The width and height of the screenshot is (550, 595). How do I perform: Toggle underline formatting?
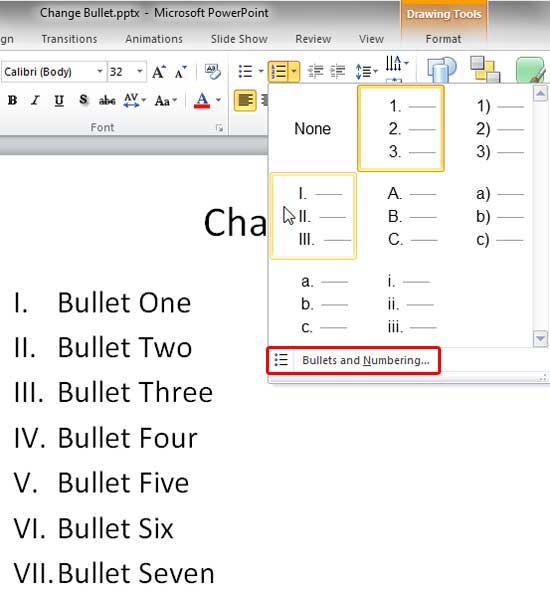(x=59, y=101)
